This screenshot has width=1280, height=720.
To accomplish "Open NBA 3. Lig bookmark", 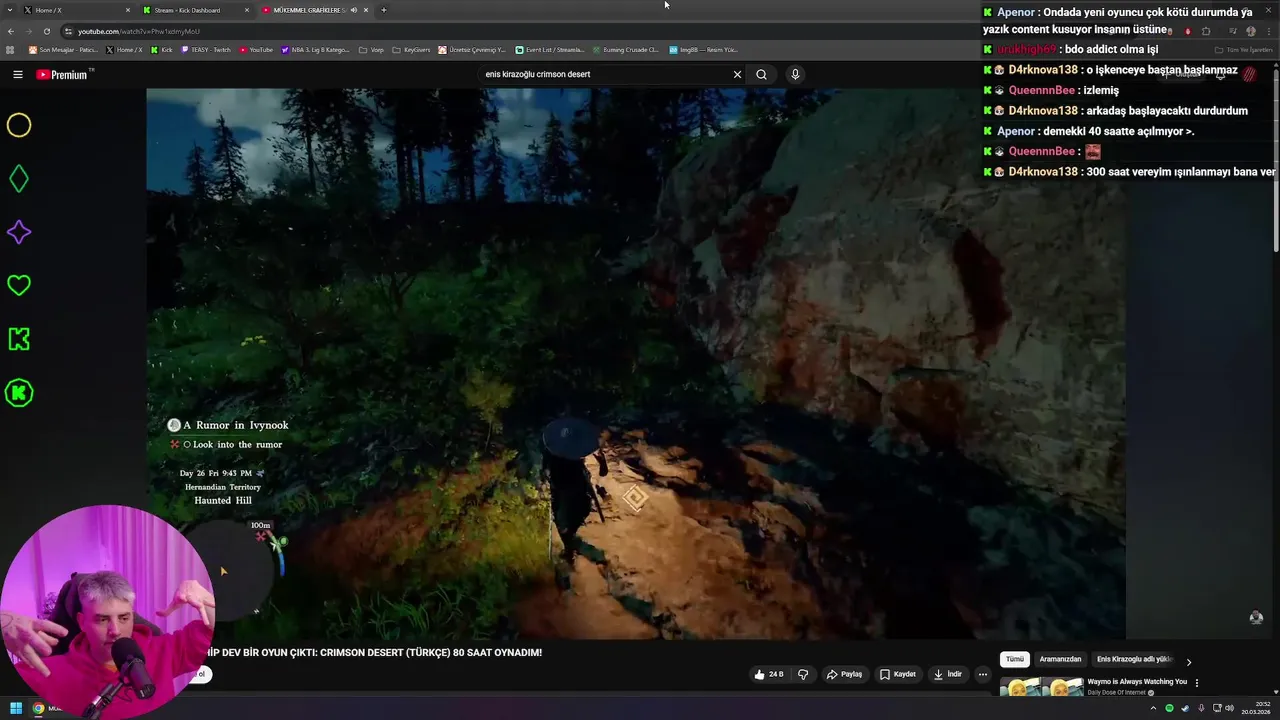I will coord(316,49).
